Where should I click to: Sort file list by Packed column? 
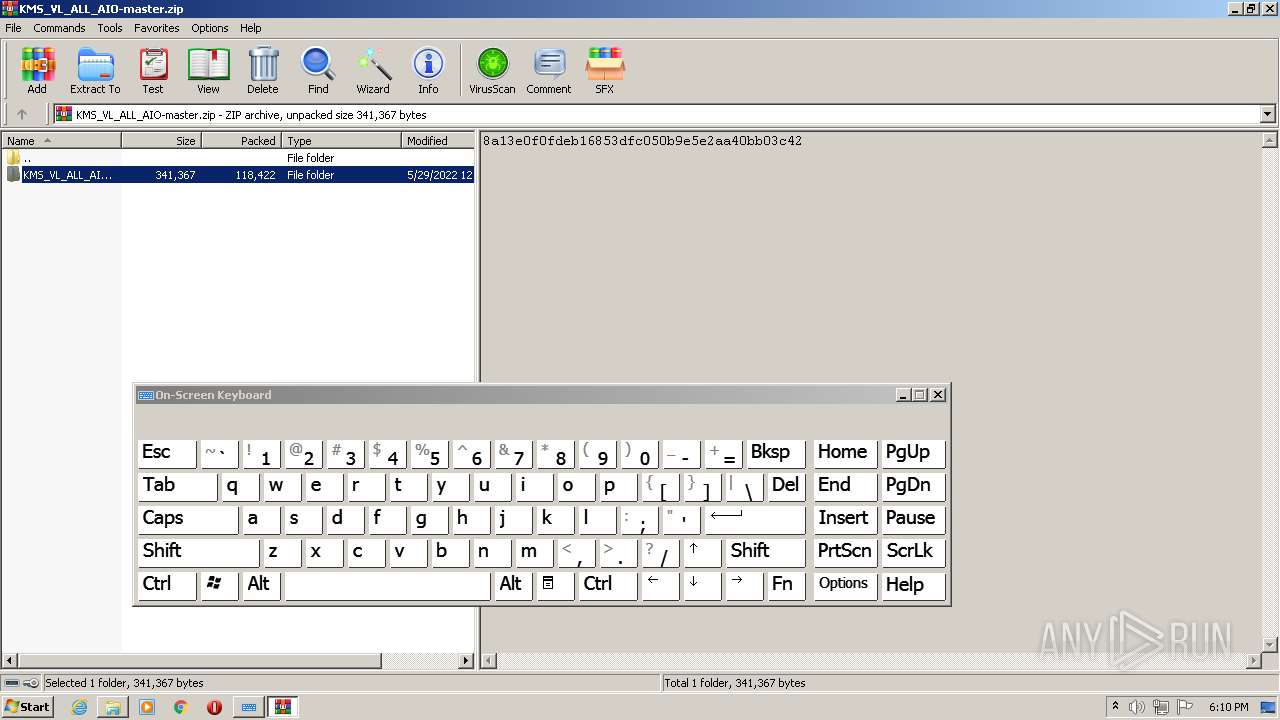(x=241, y=141)
